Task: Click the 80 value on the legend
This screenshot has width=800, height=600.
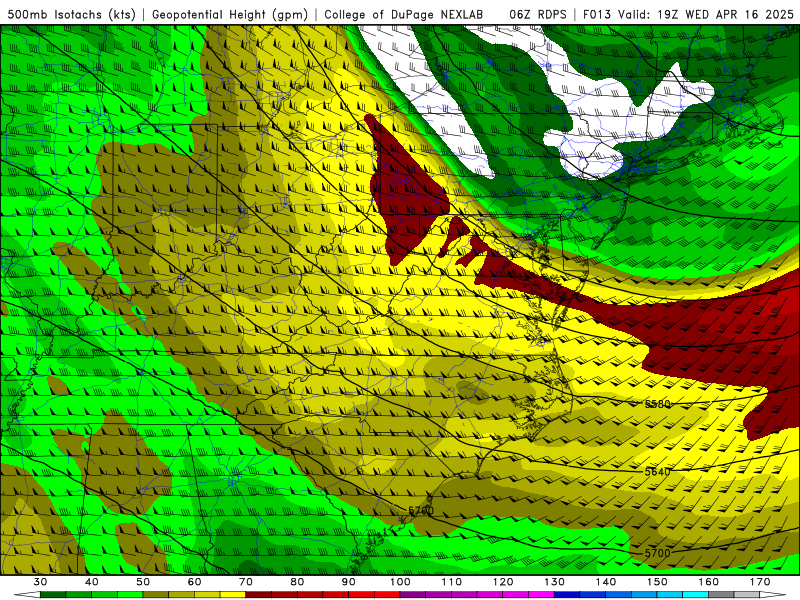Action: tap(297, 582)
